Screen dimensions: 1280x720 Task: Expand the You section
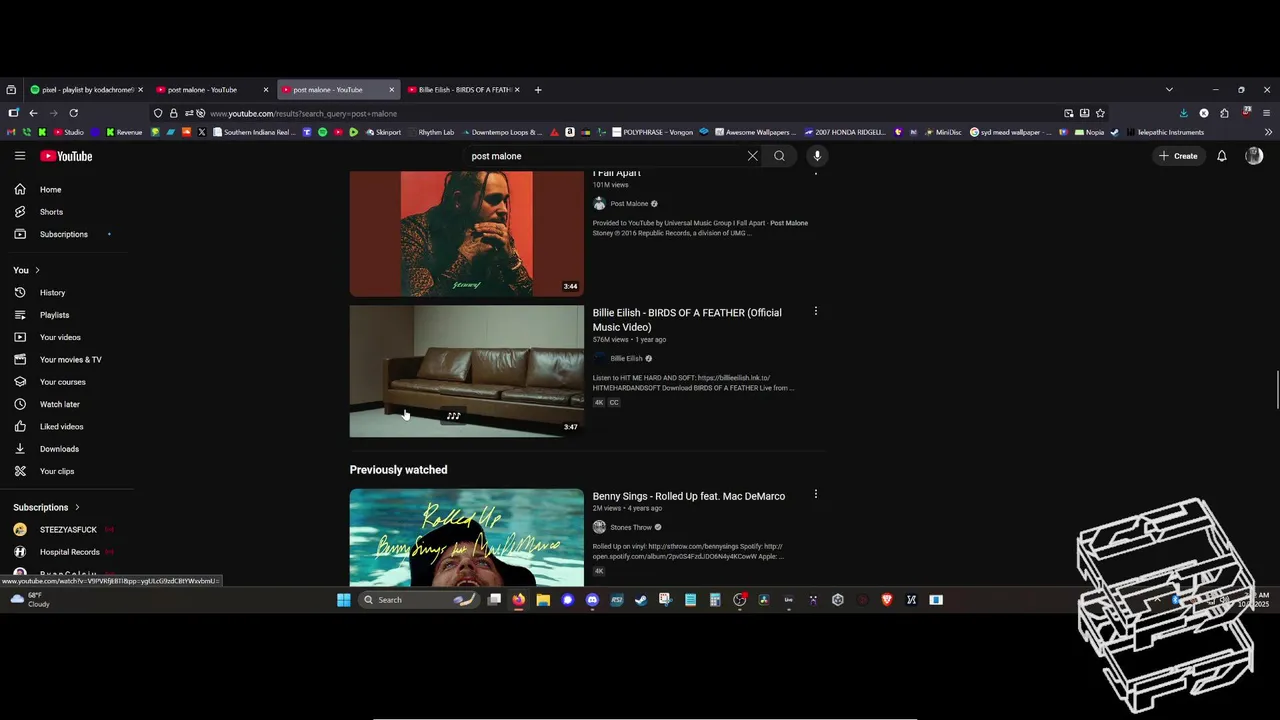coord(27,270)
